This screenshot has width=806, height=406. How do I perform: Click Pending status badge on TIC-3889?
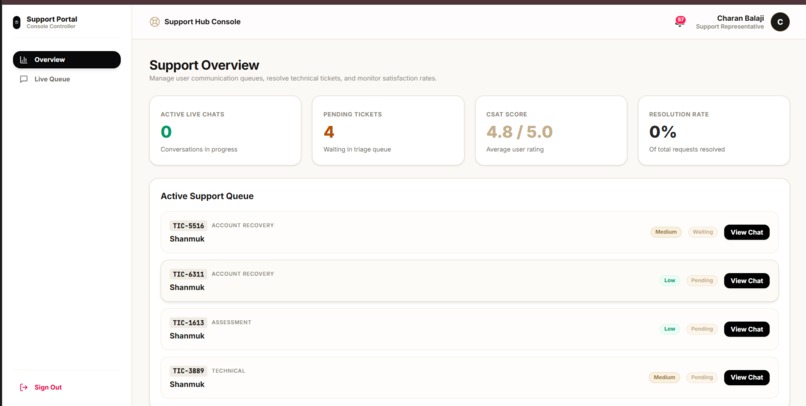tap(702, 377)
